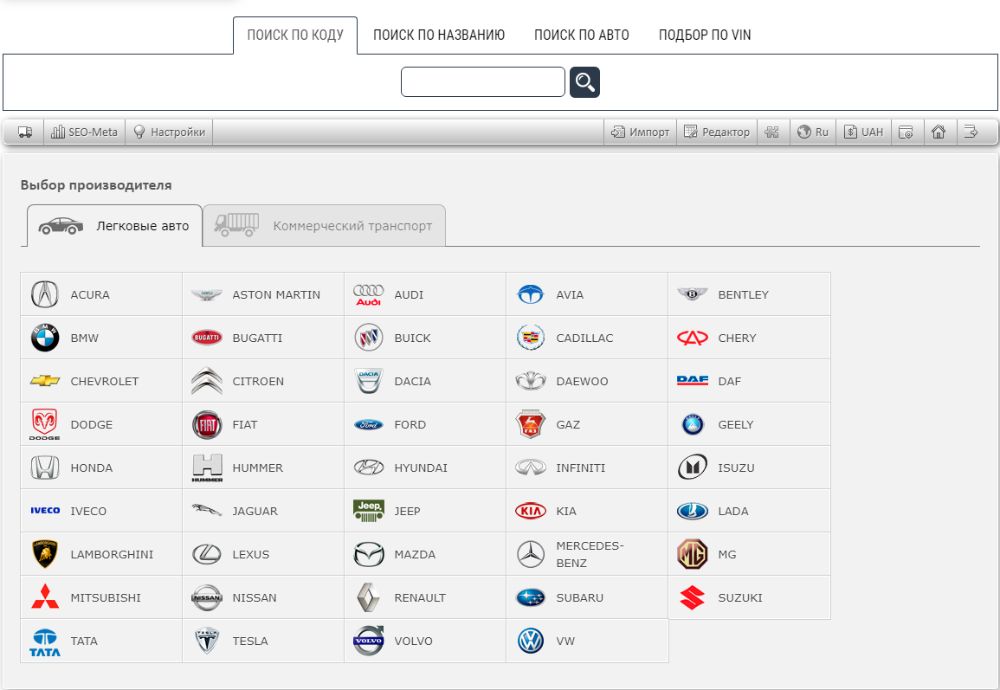Focus the code search input field

[x=483, y=82]
